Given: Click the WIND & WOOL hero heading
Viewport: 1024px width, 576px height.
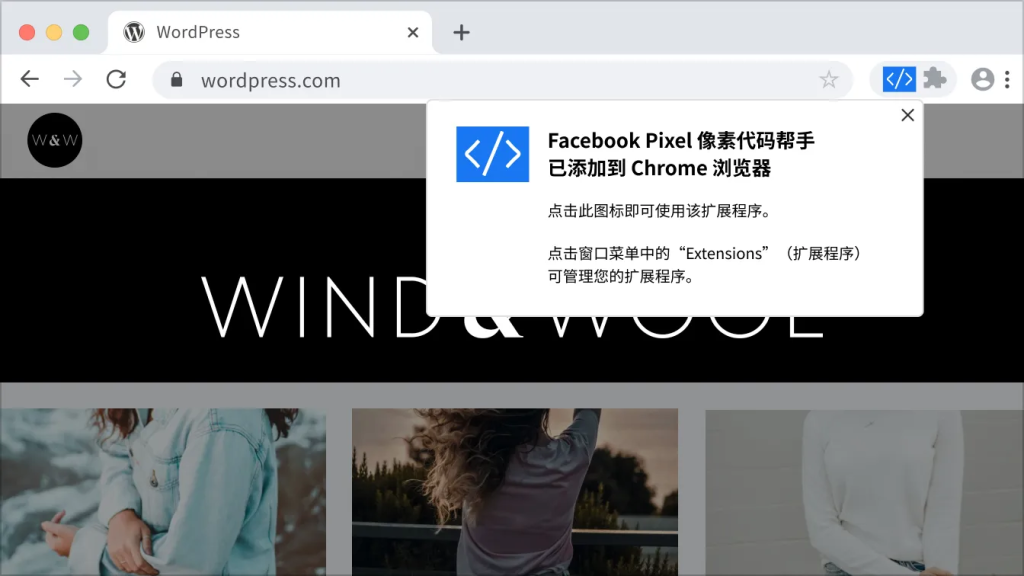Looking at the screenshot, I should (512, 307).
